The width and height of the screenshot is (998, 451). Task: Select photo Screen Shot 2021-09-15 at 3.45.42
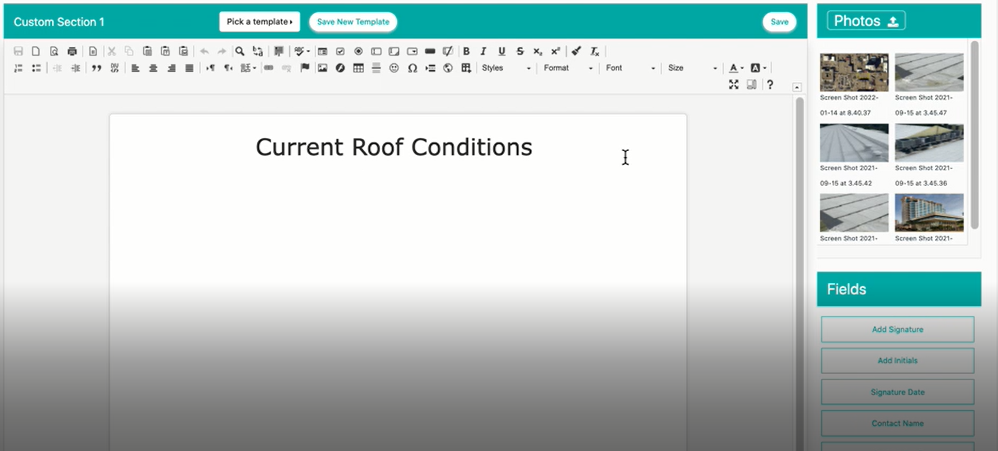click(854, 142)
